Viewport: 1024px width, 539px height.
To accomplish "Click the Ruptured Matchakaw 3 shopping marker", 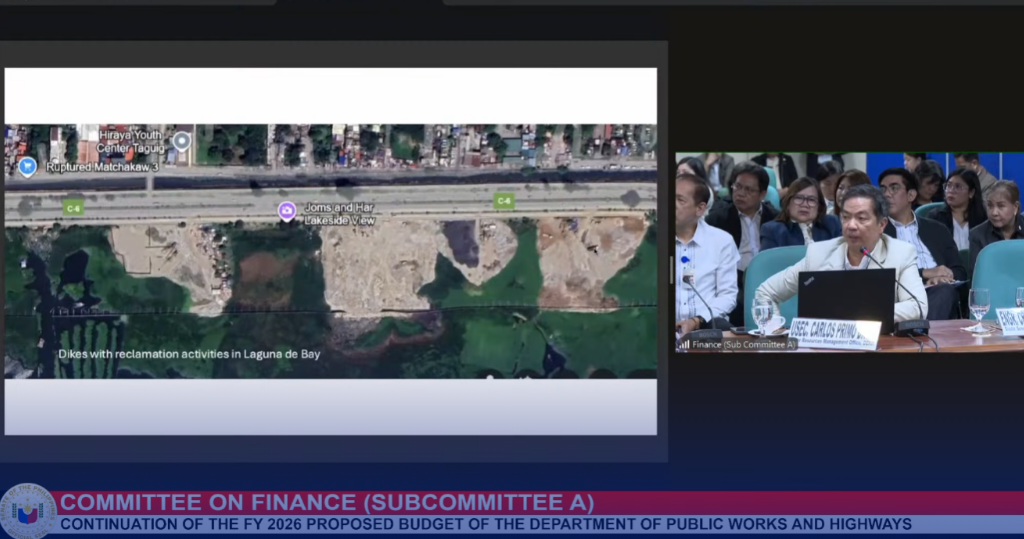I will tap(27, 167).
